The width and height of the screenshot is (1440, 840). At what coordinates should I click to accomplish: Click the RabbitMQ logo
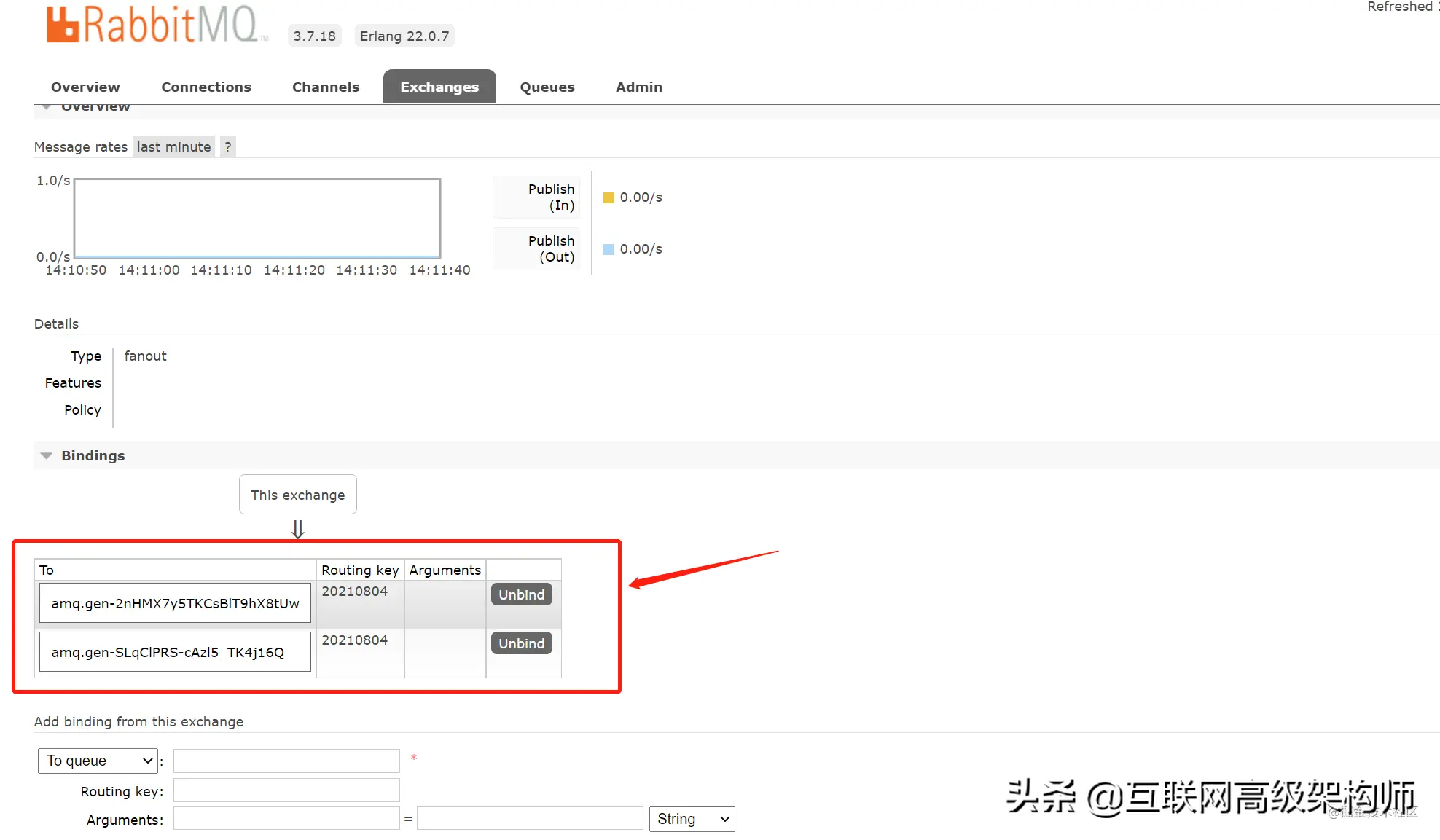tap(155, 25)
